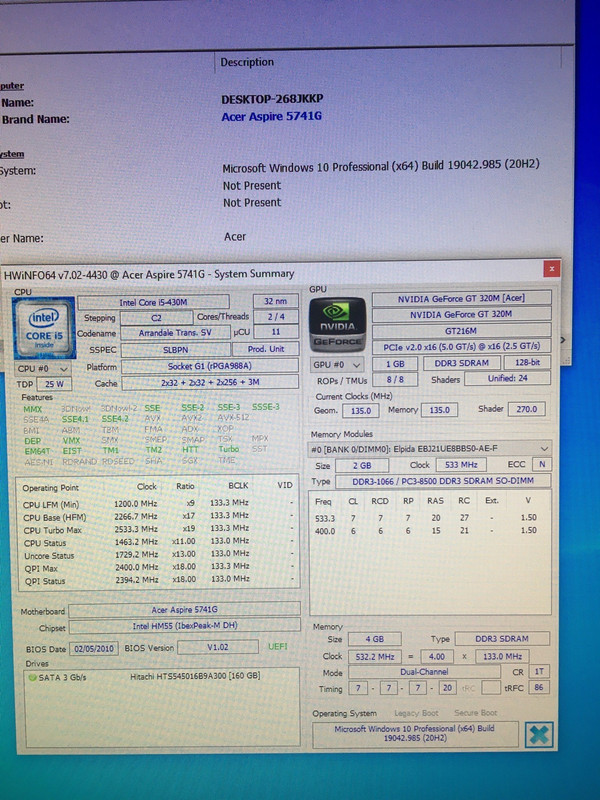
Task: Click the CPU LFM (Min) operating point row
Action: (158, 504)
